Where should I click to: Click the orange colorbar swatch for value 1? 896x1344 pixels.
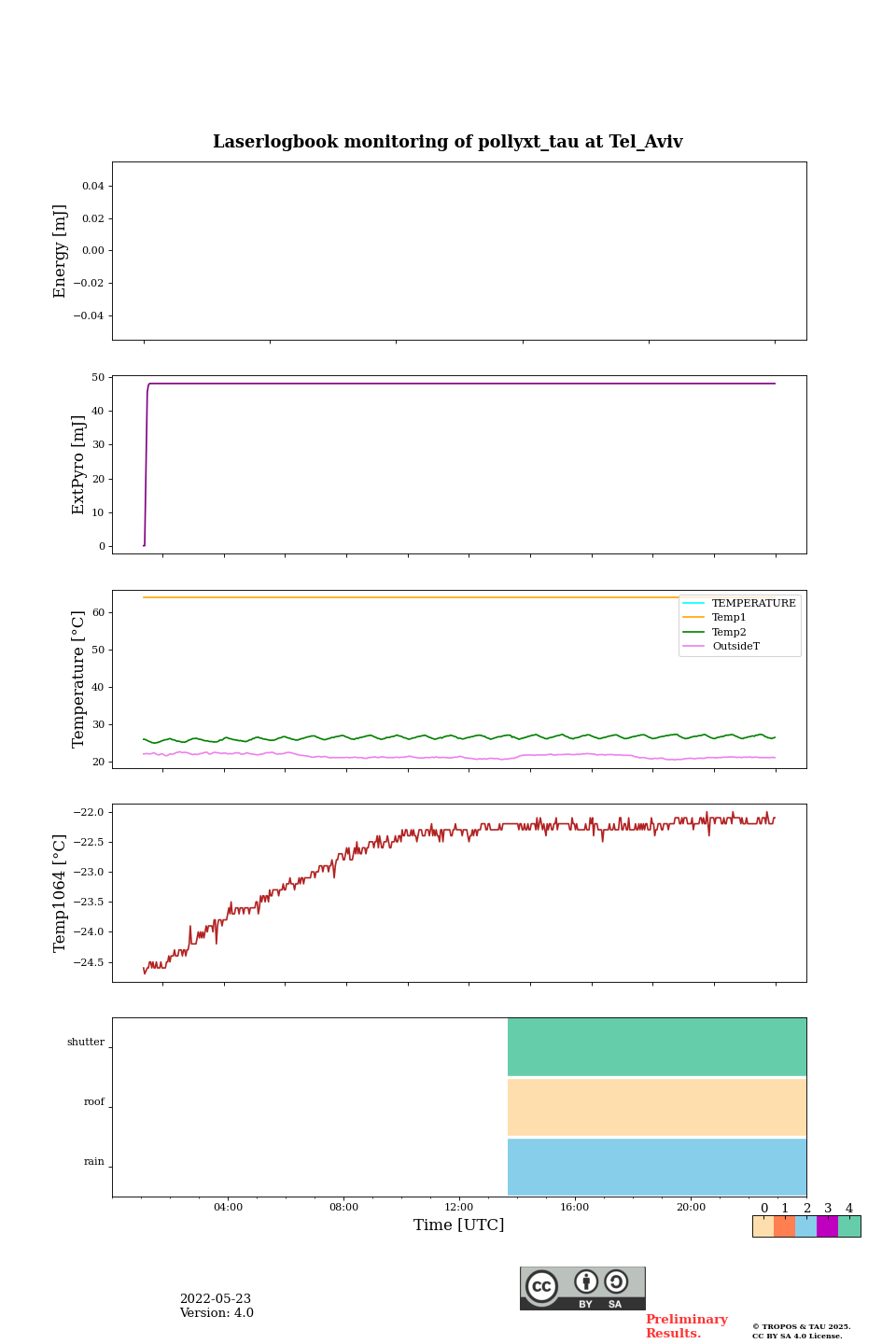coord(785,1226)
